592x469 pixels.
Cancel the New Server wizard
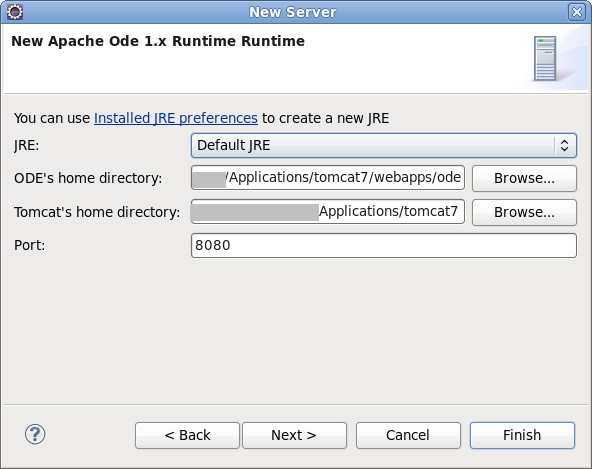[408, 435]
